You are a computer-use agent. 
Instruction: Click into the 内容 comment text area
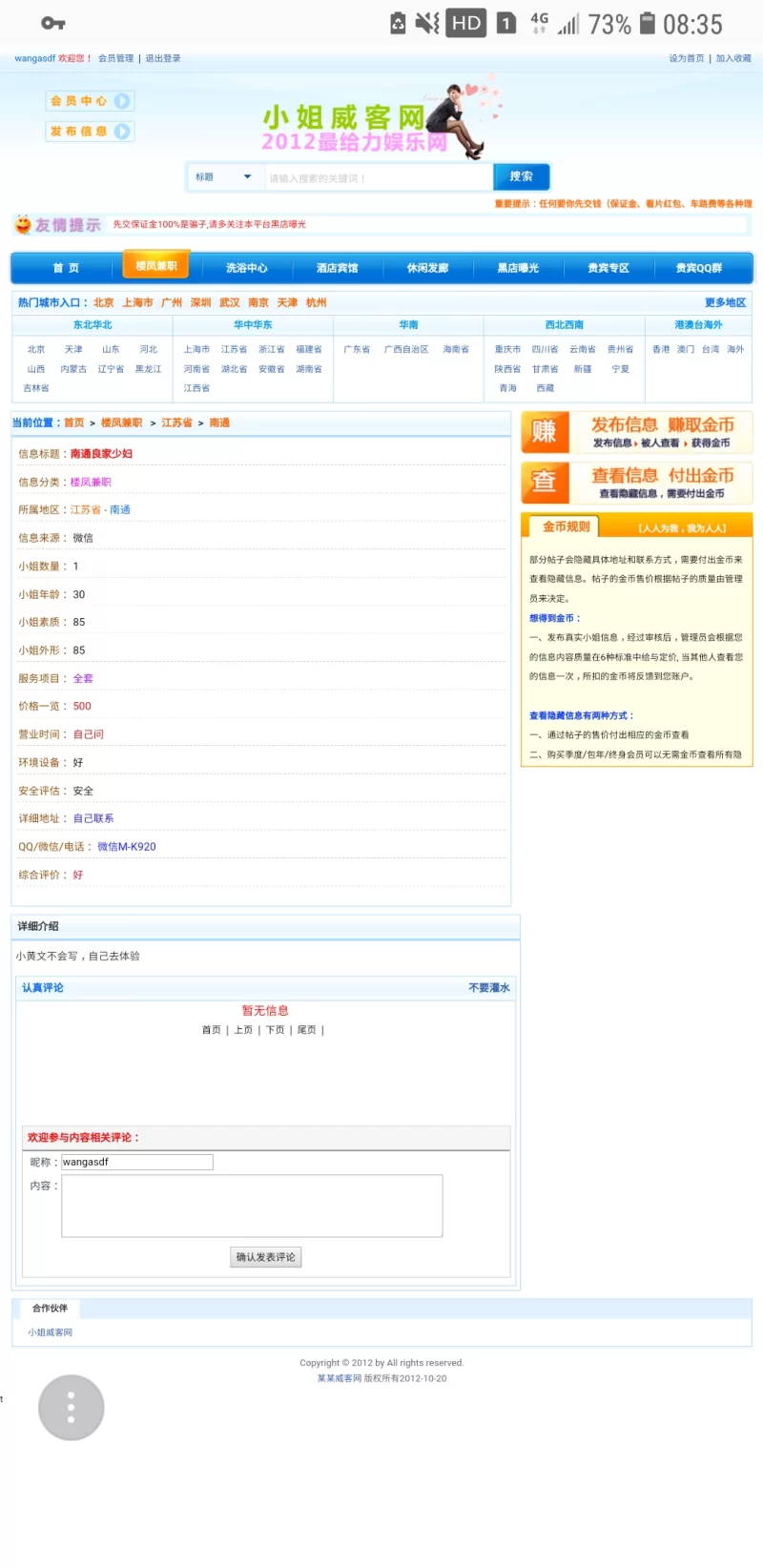[x=252, y=1206]
